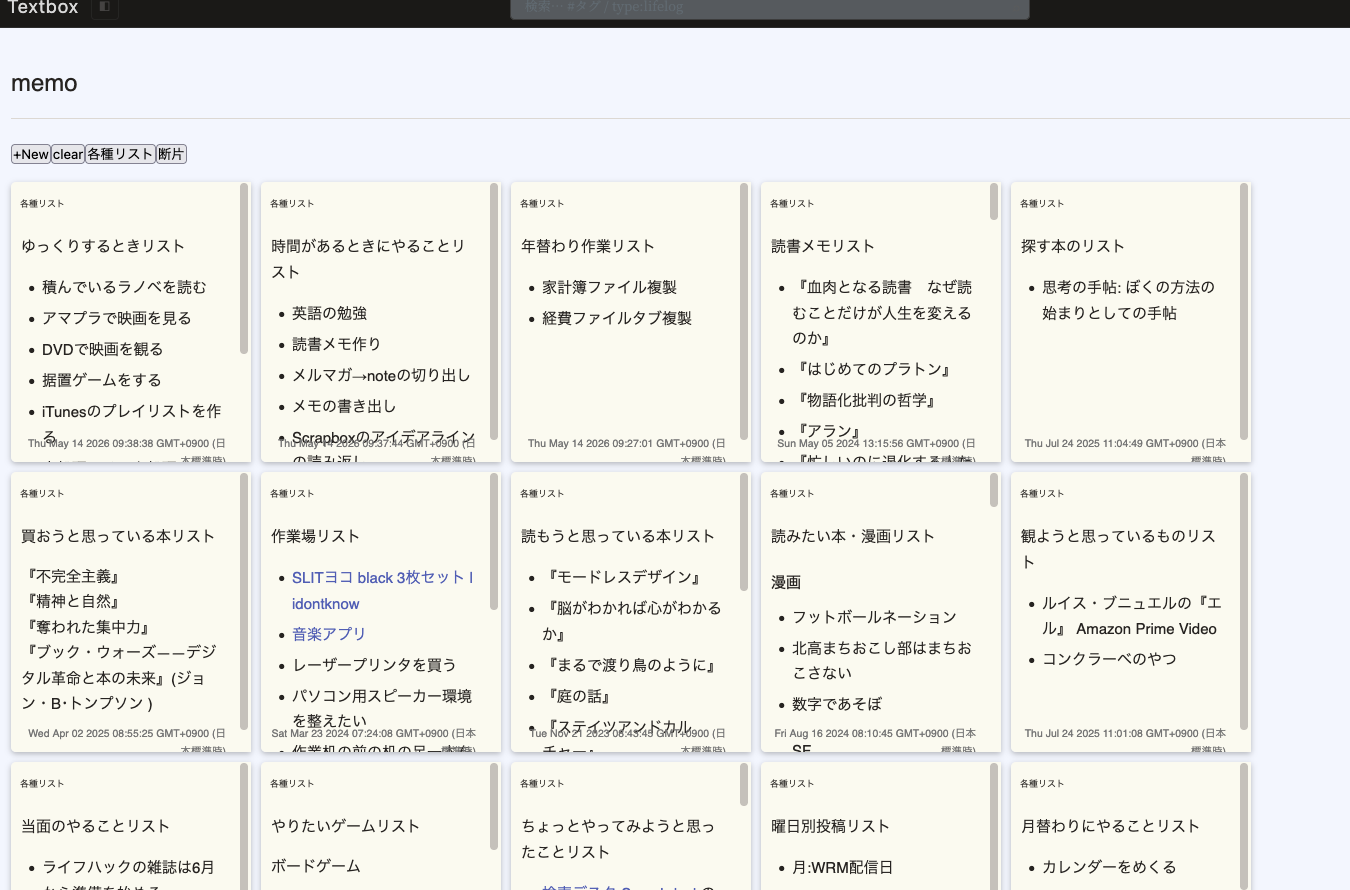The width and height of the screenshot is (1350, 890).
Task: Click 各種リスト tag on 作業場リスト card
Action: coord(292,494)
